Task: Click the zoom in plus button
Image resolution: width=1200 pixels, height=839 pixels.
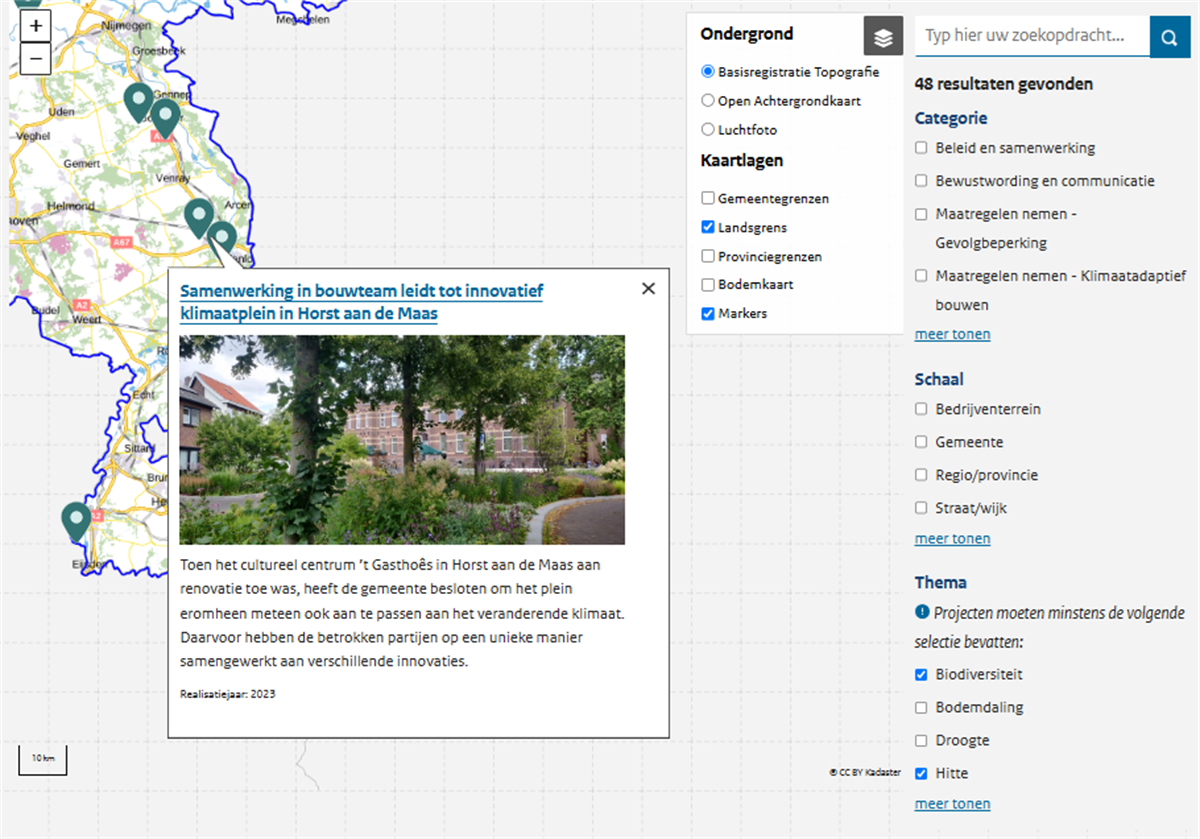Action: [x=36, y=26]
